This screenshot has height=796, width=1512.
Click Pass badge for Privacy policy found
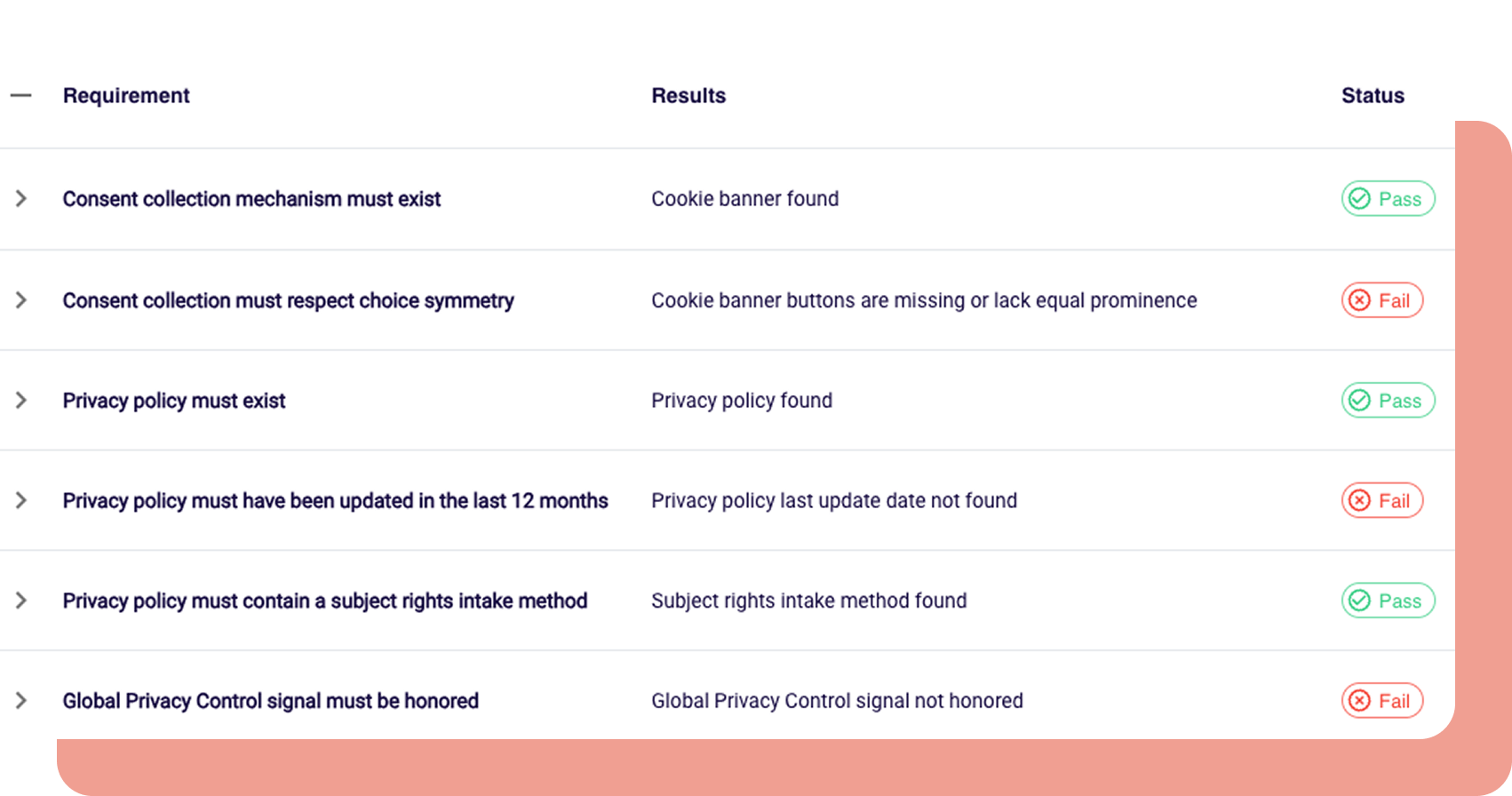[x=1387, y=401]
